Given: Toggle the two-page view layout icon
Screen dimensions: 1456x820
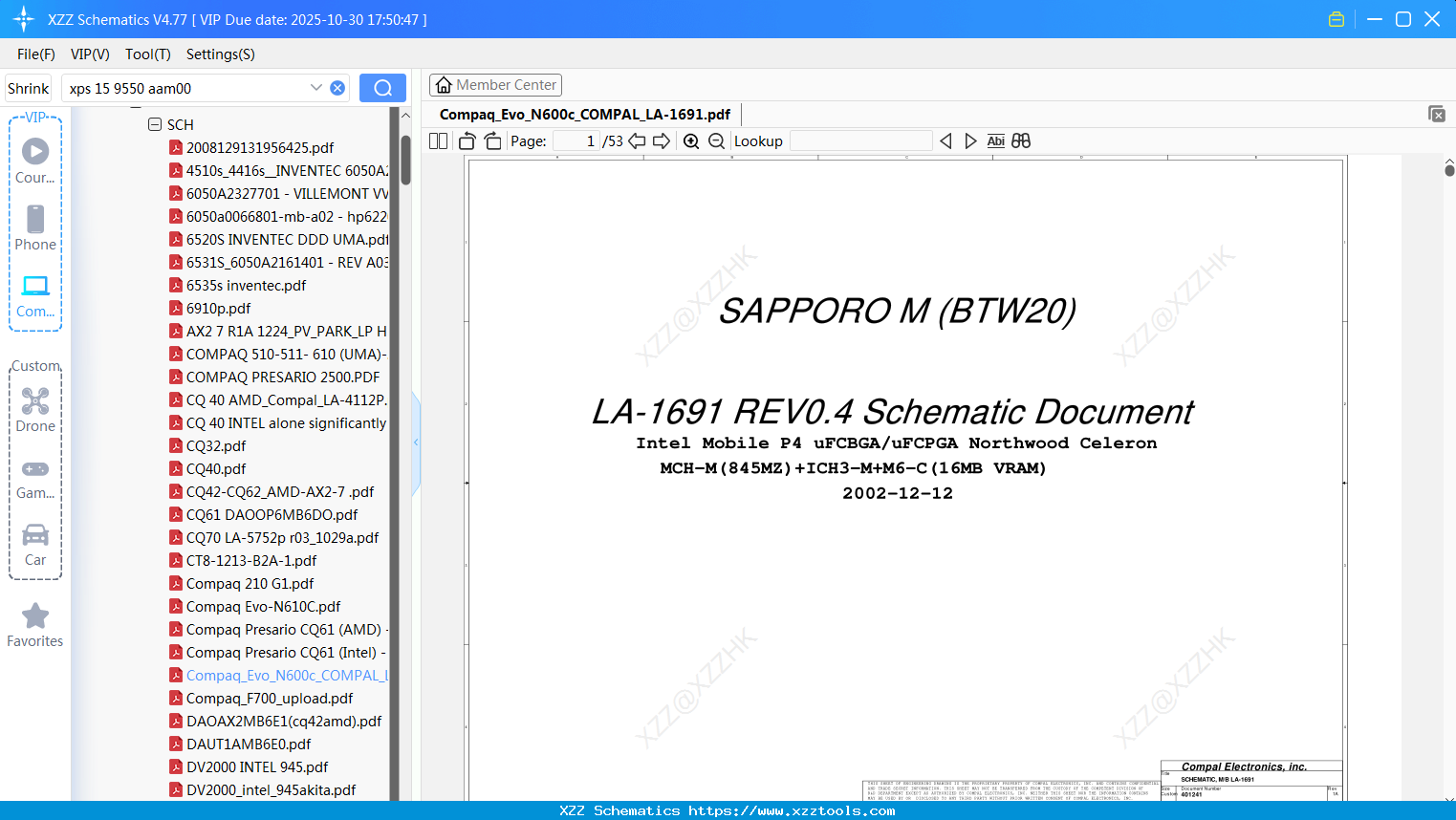Looking at the screenshot, I should pyautogui.click(x=438, y=140).
